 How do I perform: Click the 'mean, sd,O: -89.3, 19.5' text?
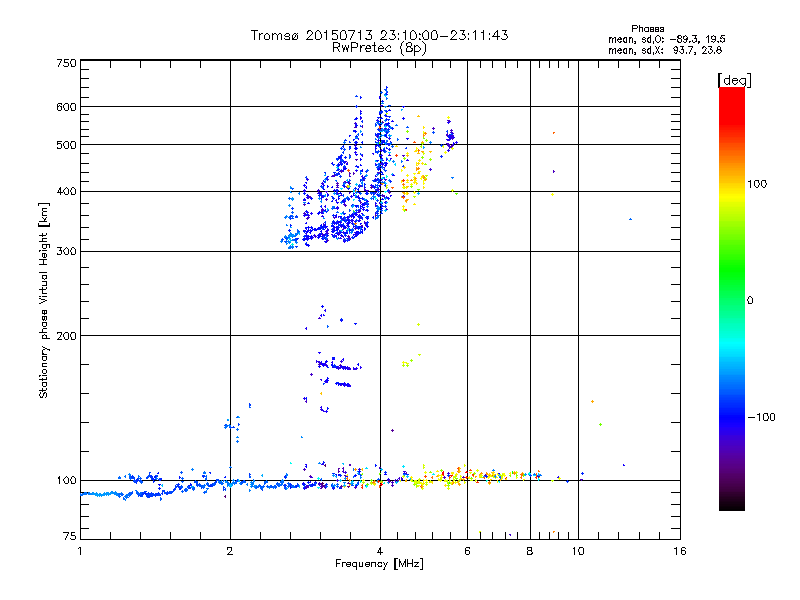tap(666, 39)
